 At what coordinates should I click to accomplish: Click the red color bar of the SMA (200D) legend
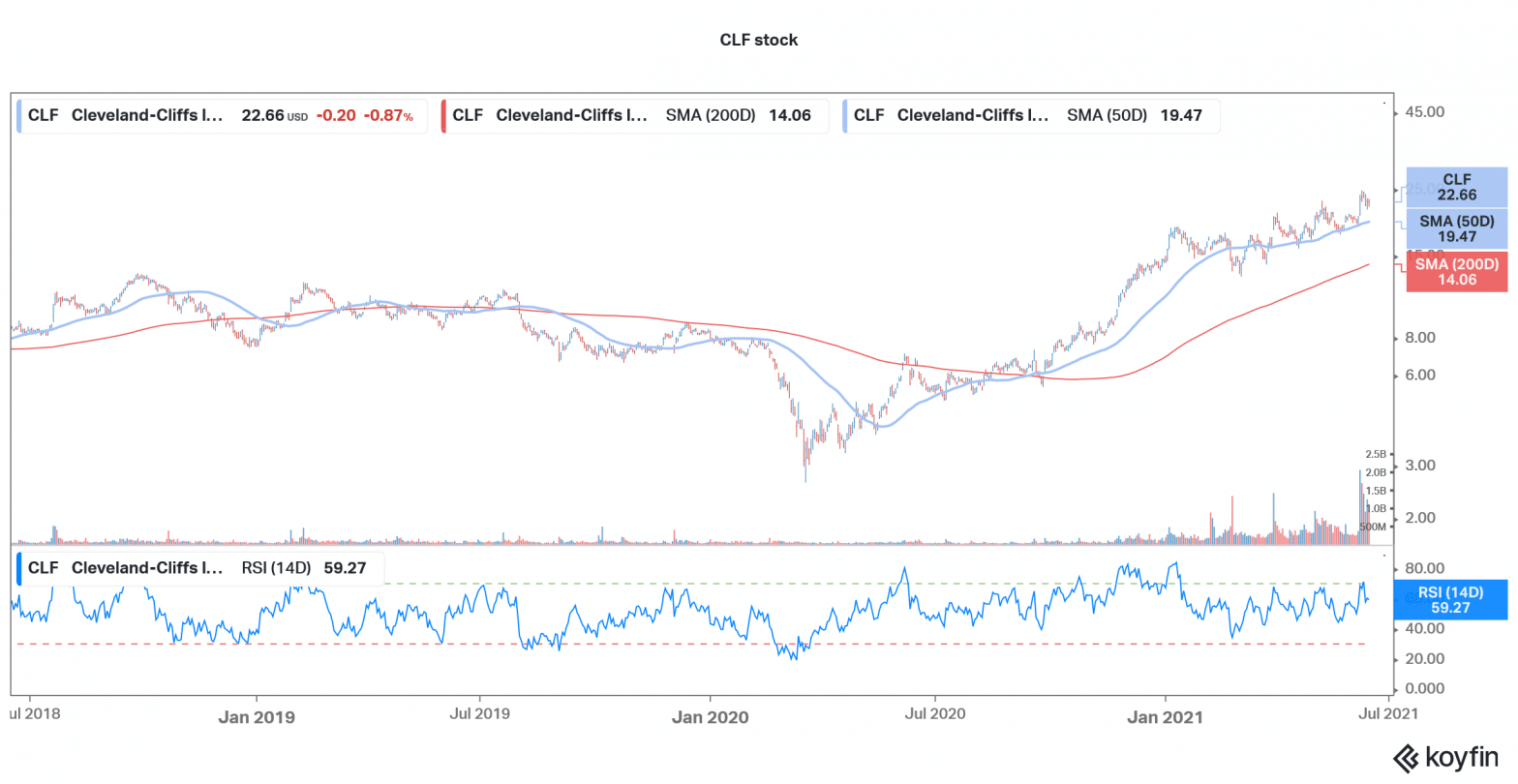(443, 115)
